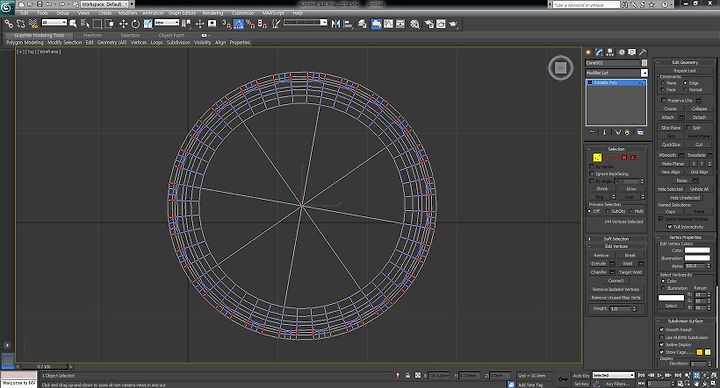The image size is (720, 388).
Task: Open the key mode Selected dropdown
Action: point(613,375)
